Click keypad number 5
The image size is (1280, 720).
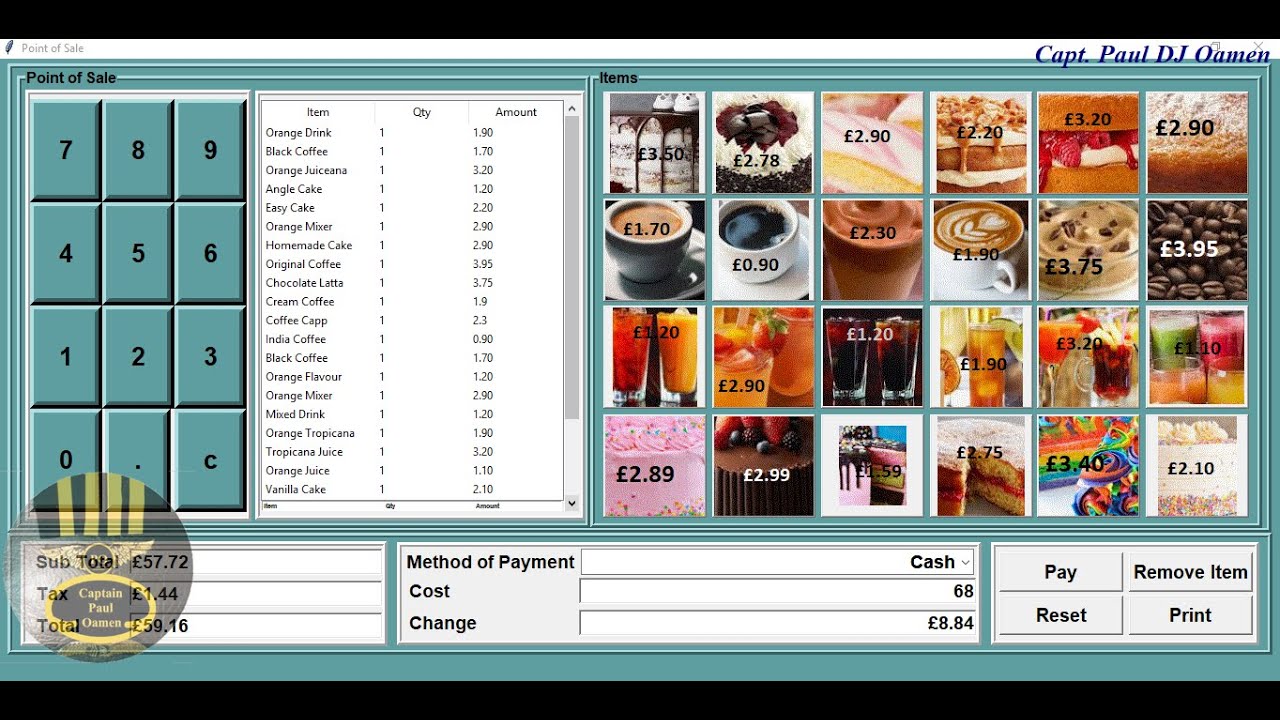[x=138, y=253]
